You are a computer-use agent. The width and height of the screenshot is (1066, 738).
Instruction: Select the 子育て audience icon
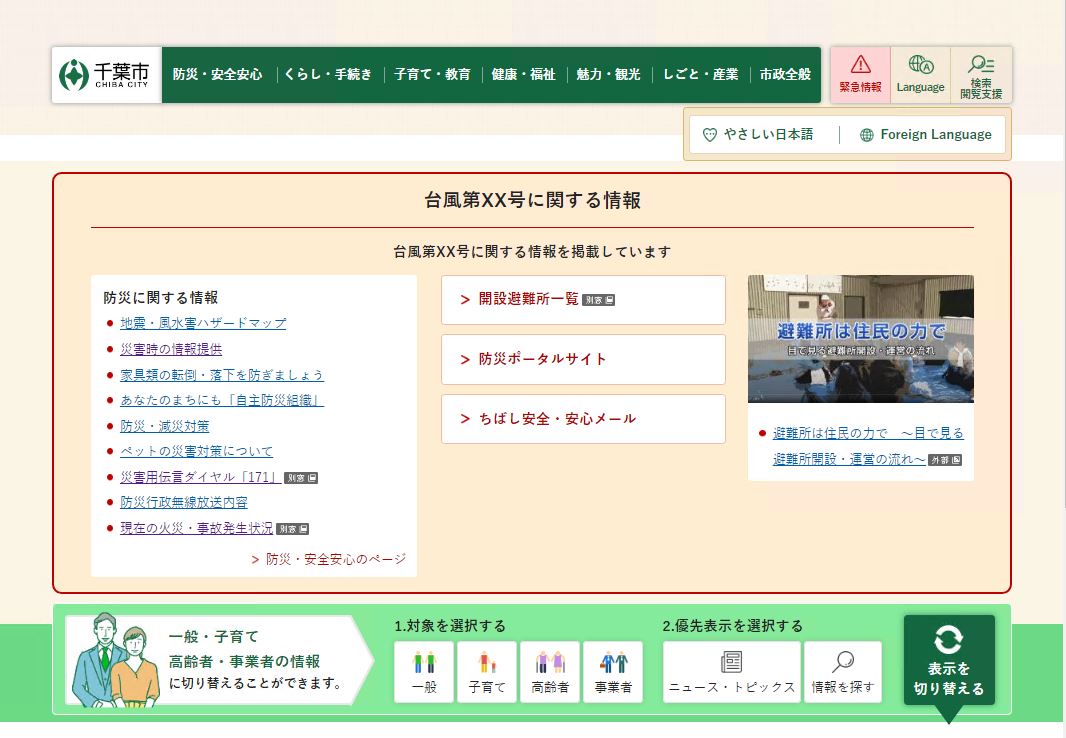click(x=487, y=671)
